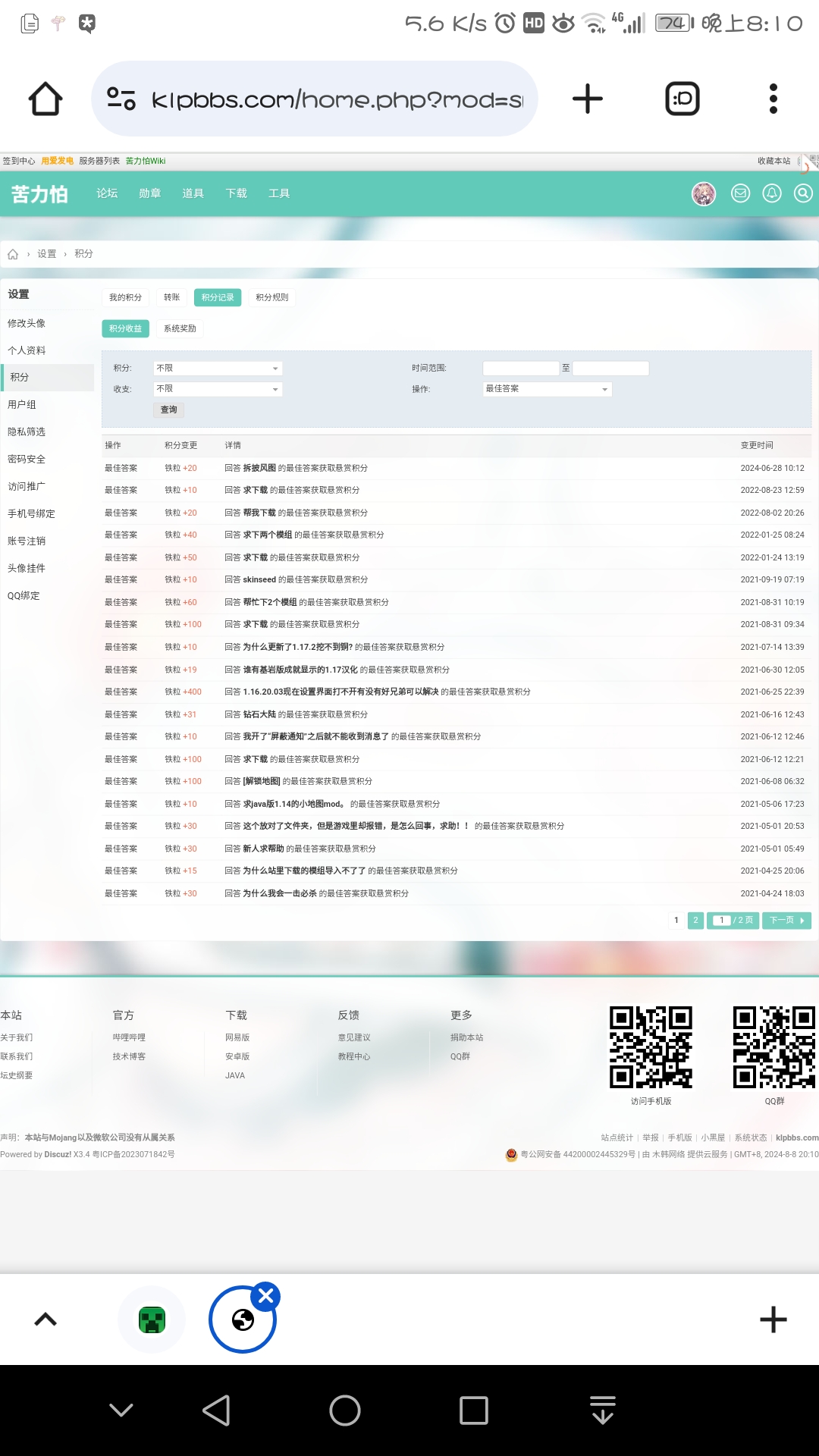This screenshot has height=1456, width=819.
Task: Tap Android home circle button
Action: coord(345,1410)
